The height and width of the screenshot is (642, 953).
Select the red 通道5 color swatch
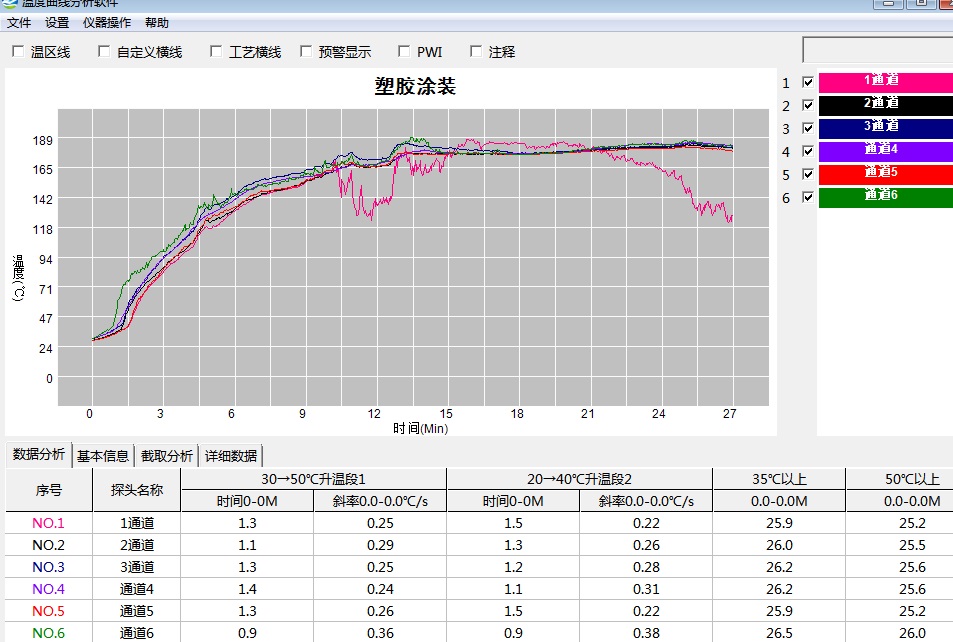click(880, 174)
